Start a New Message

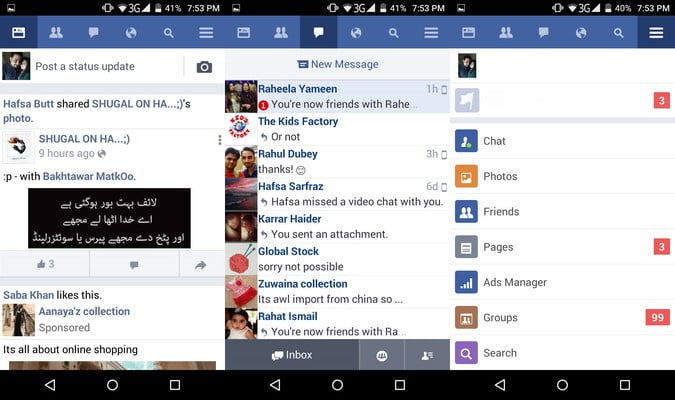click(338, 64)
